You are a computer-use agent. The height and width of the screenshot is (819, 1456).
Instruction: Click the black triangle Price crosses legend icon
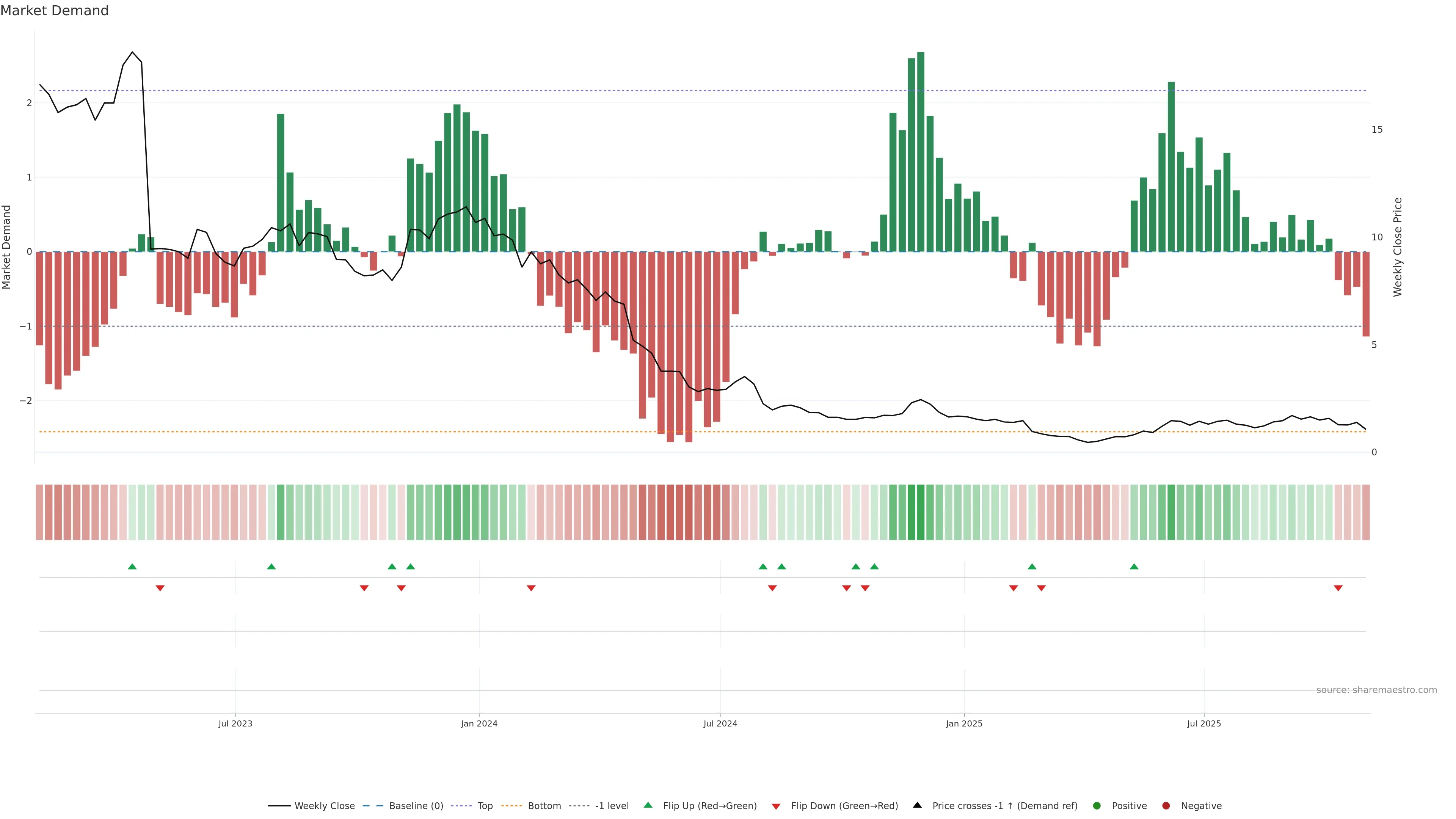917,805
